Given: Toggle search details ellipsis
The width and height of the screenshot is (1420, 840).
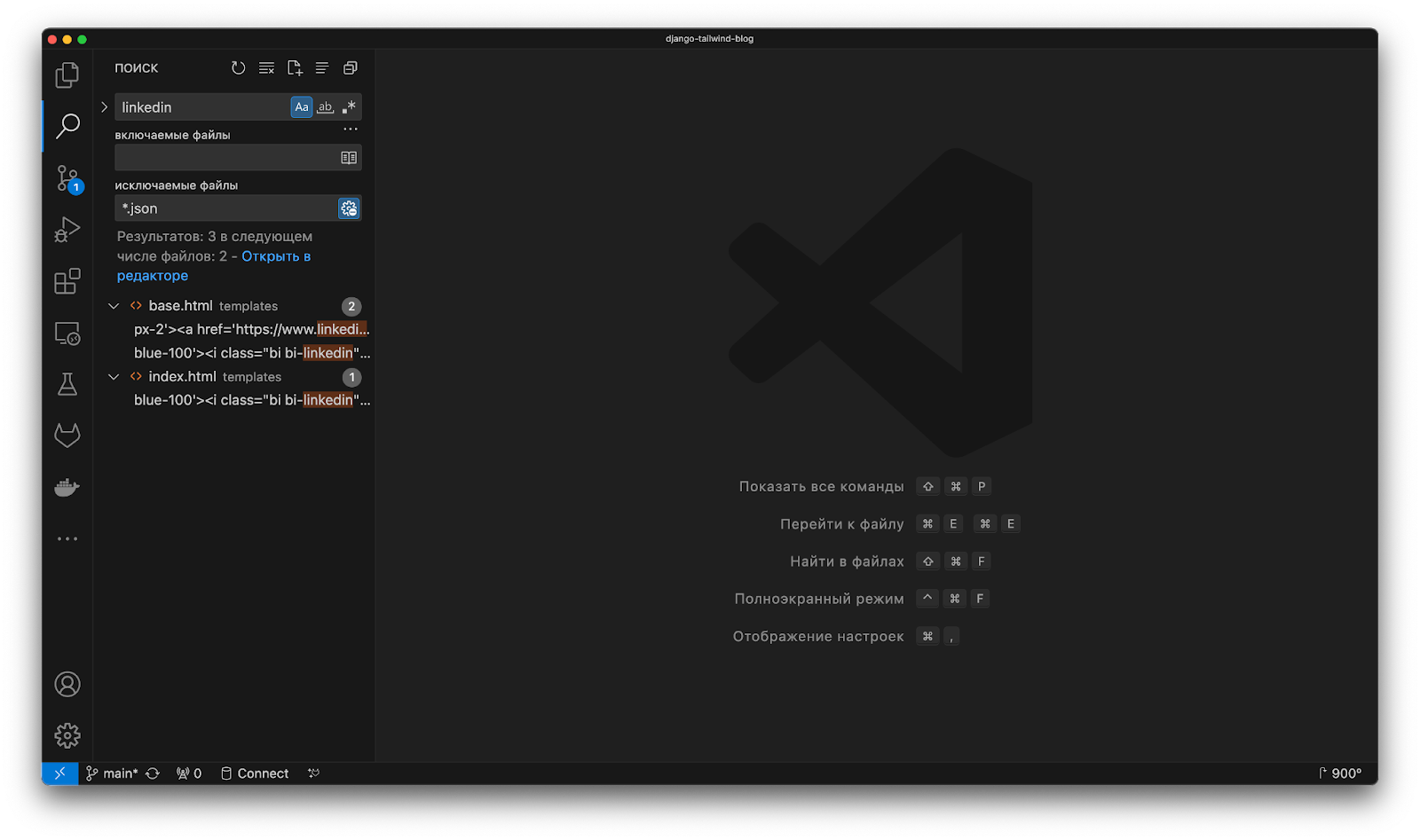Looking at the screenshot, I should point(351,129).
